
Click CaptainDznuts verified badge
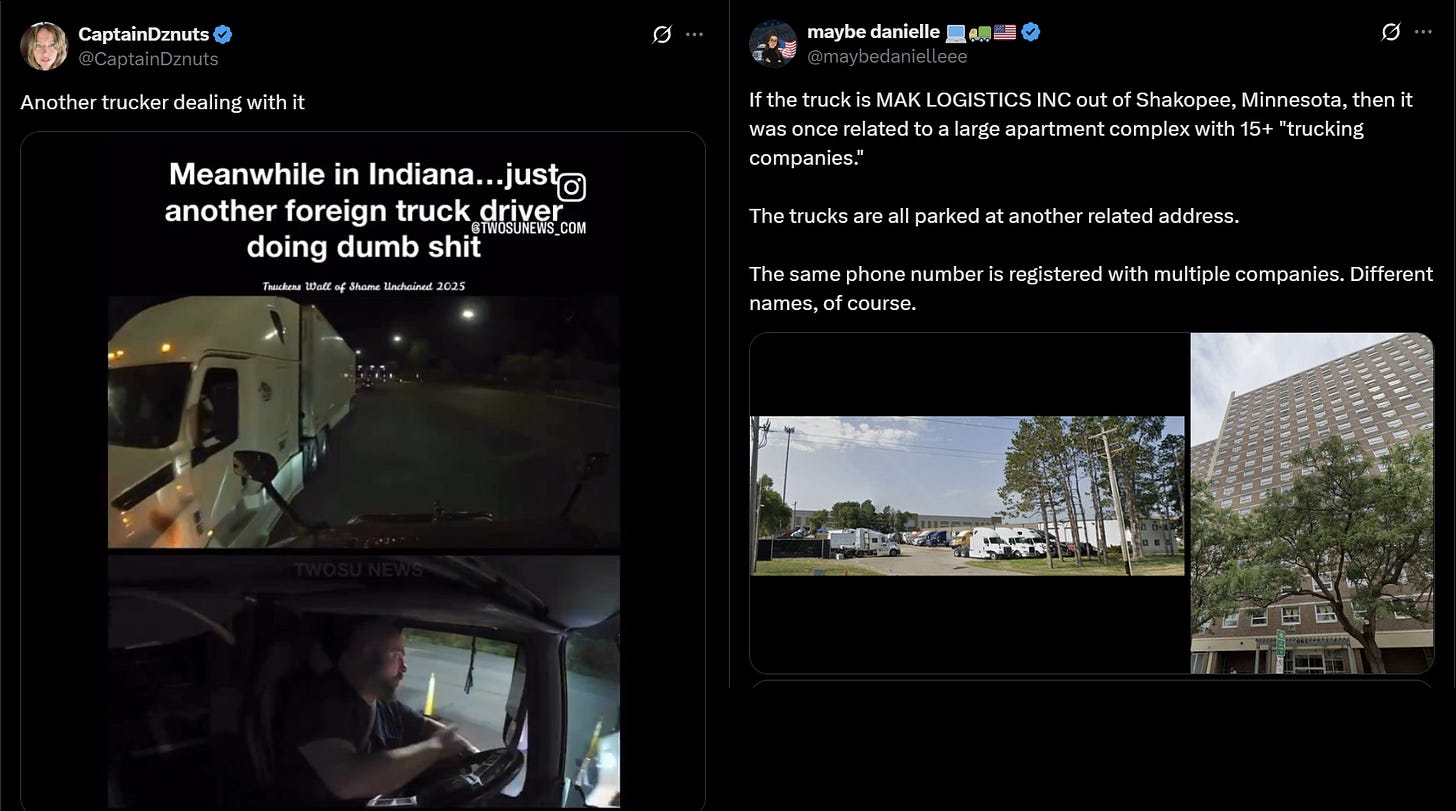pos(223,35)
